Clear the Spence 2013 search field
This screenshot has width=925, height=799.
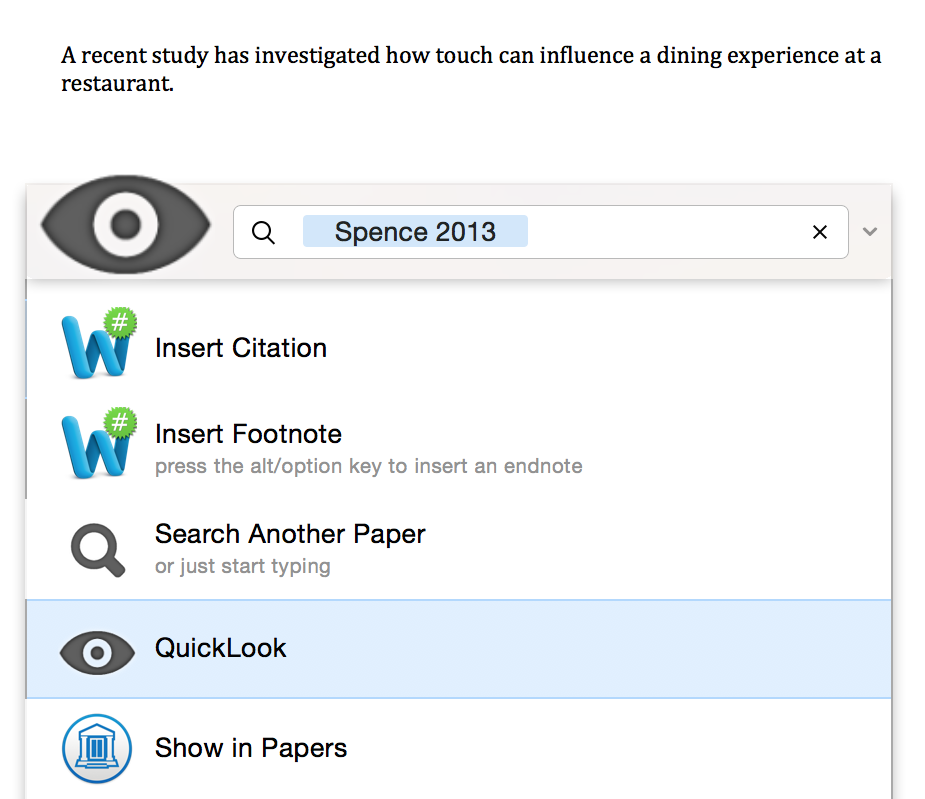(x=819, y=232)
